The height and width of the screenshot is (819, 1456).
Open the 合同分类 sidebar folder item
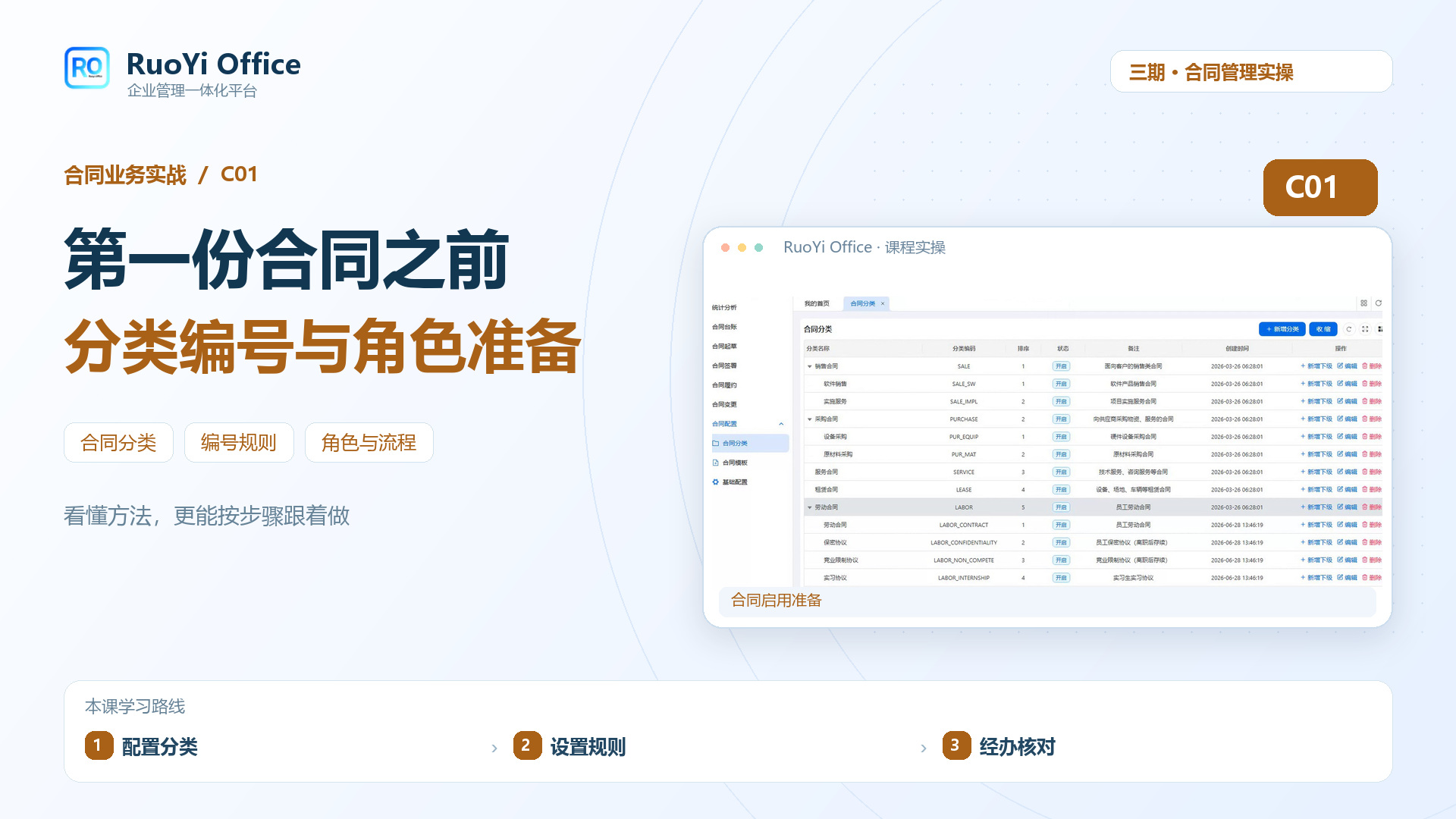click(x=750, y=443)
